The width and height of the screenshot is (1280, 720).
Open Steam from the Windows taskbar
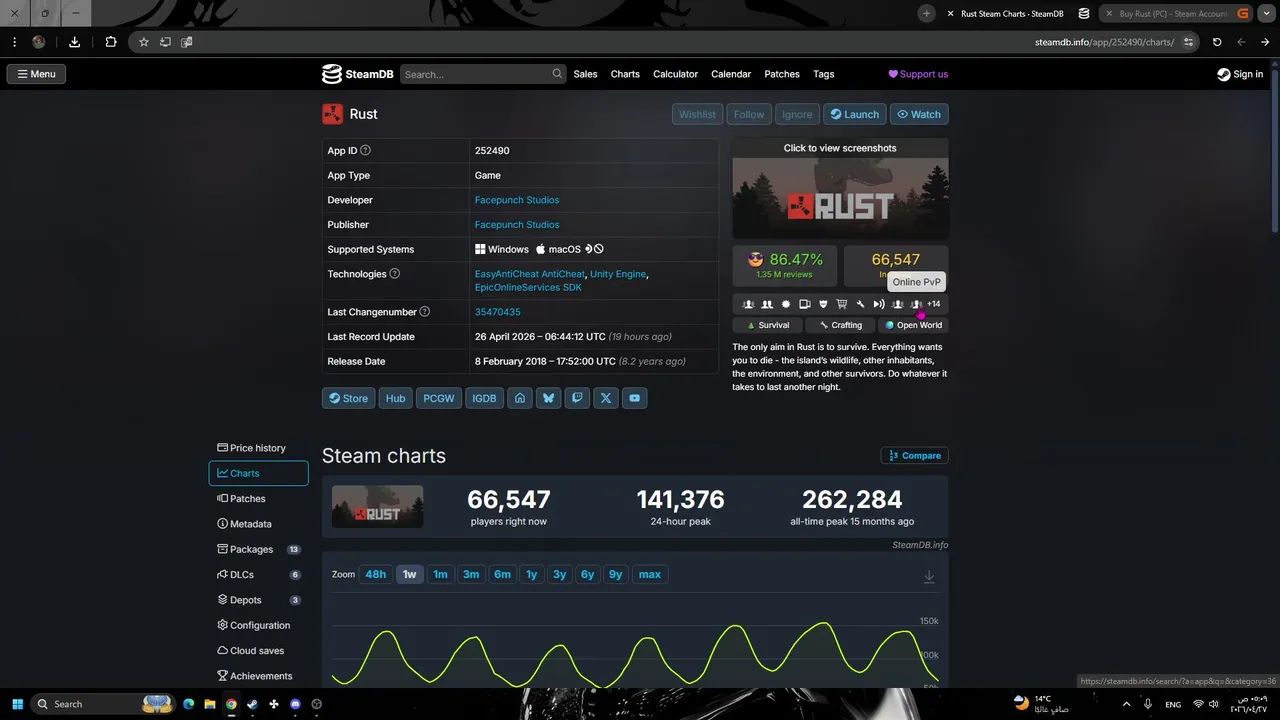pos(253,704)
